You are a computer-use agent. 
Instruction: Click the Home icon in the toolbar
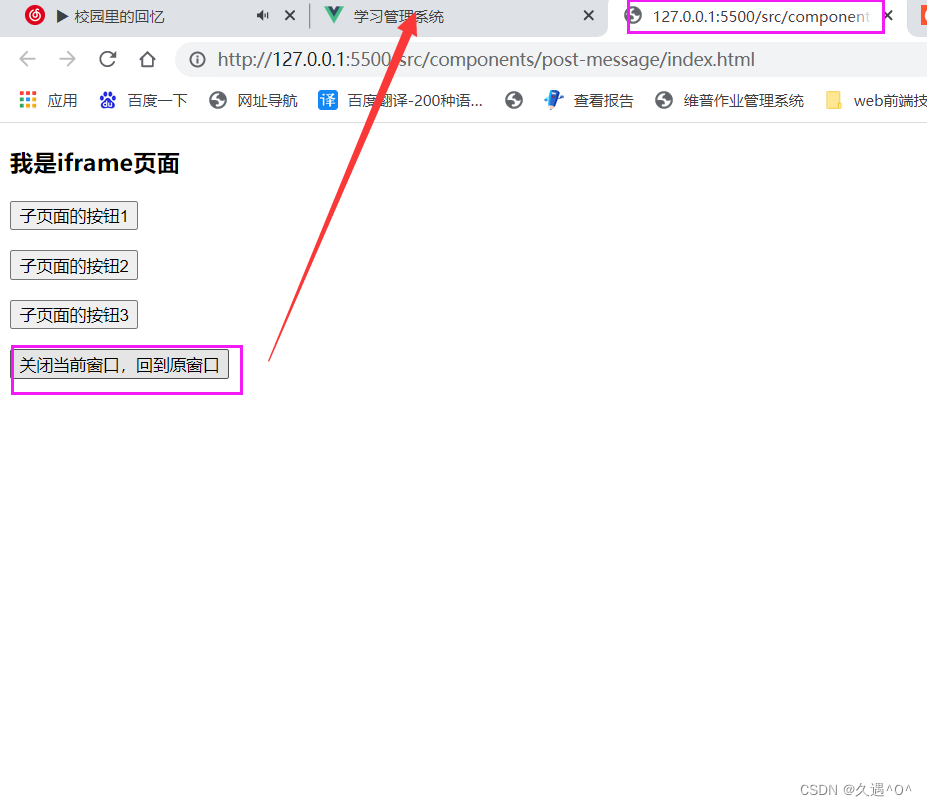click(147, 59)
